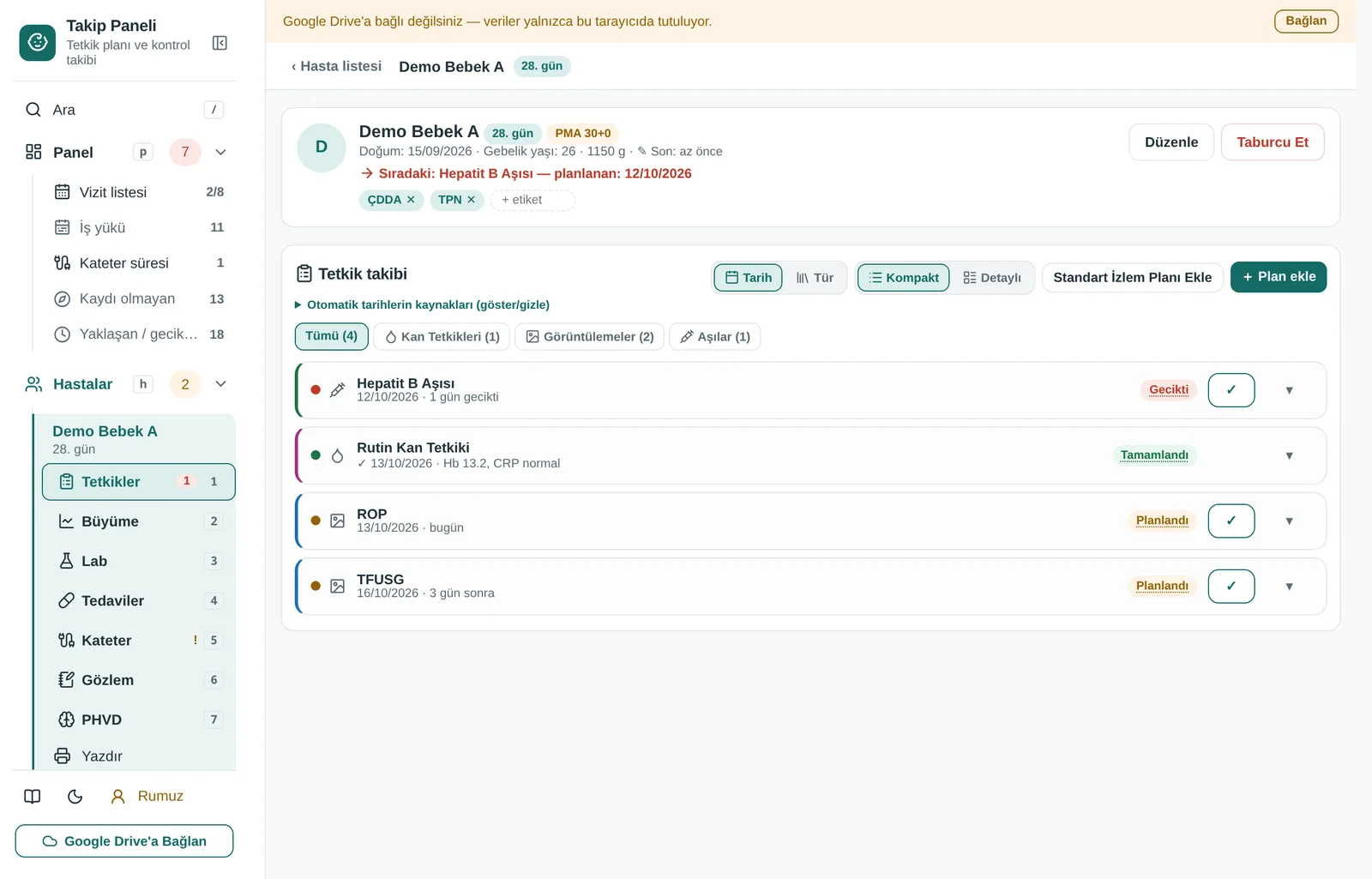Click Bağlan in the top banner
Viewport: 1372px width, 879px height.
click(x=1306, y=21)
